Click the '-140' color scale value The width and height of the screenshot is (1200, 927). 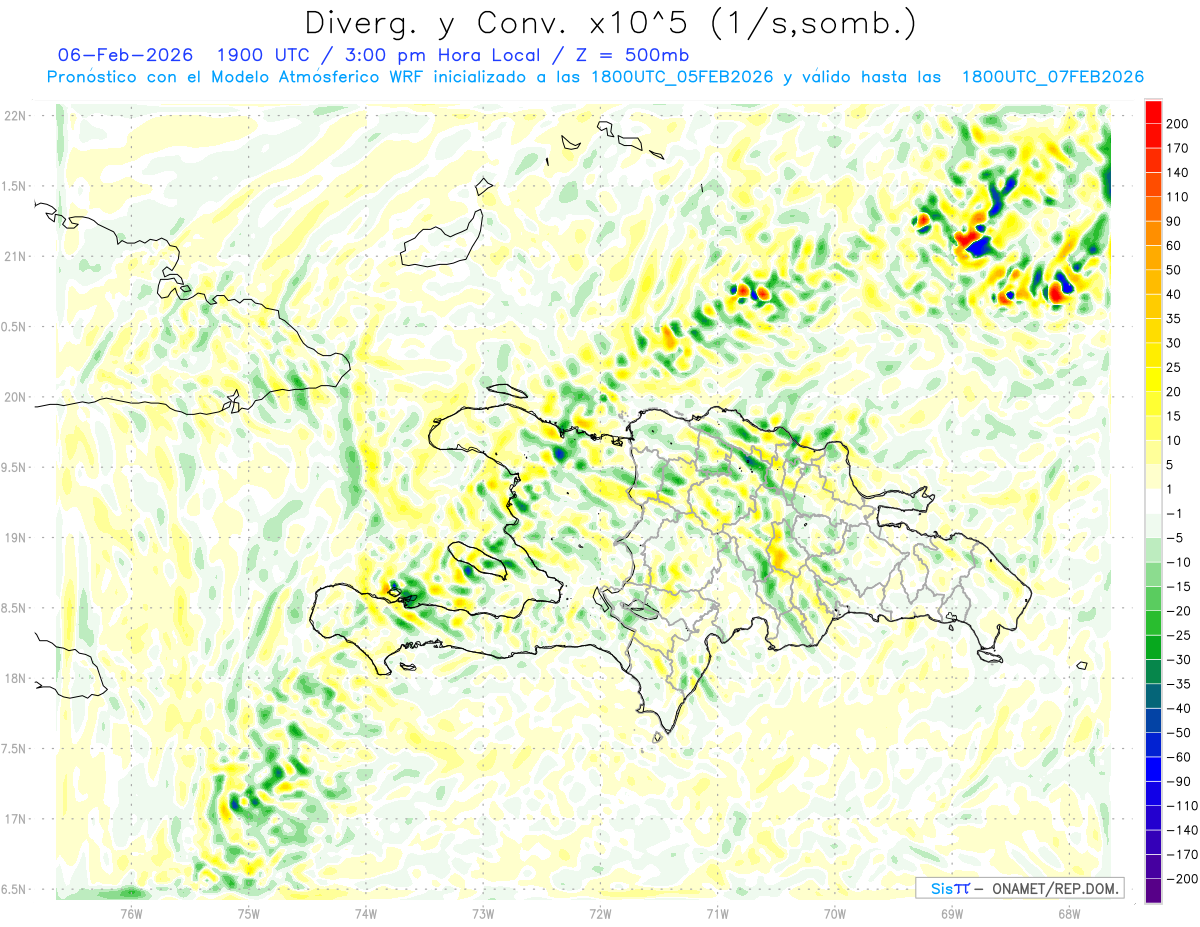click(x=1181, y=831)
